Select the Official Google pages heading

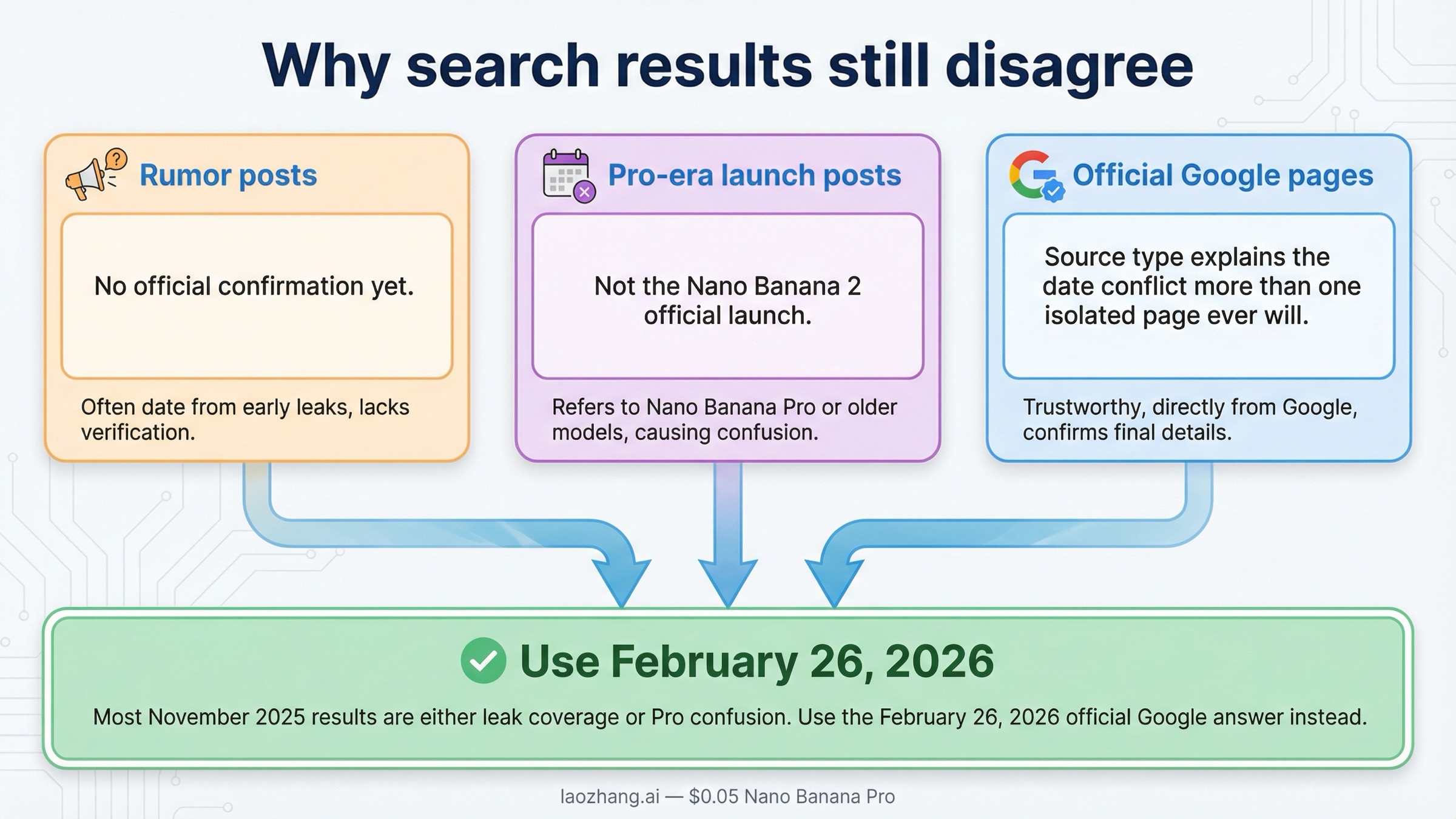pyautogui.click(x=1222, y=175)
